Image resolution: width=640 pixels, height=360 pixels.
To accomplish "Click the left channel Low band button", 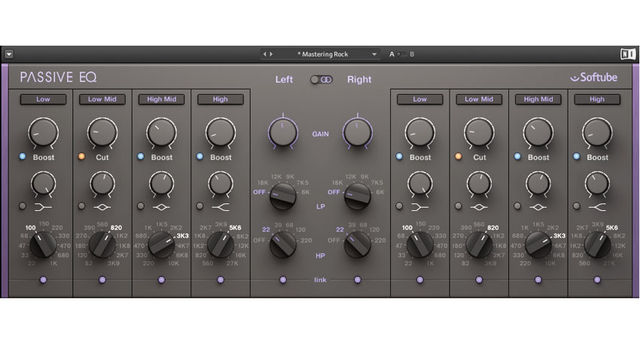I will point(43,99).
